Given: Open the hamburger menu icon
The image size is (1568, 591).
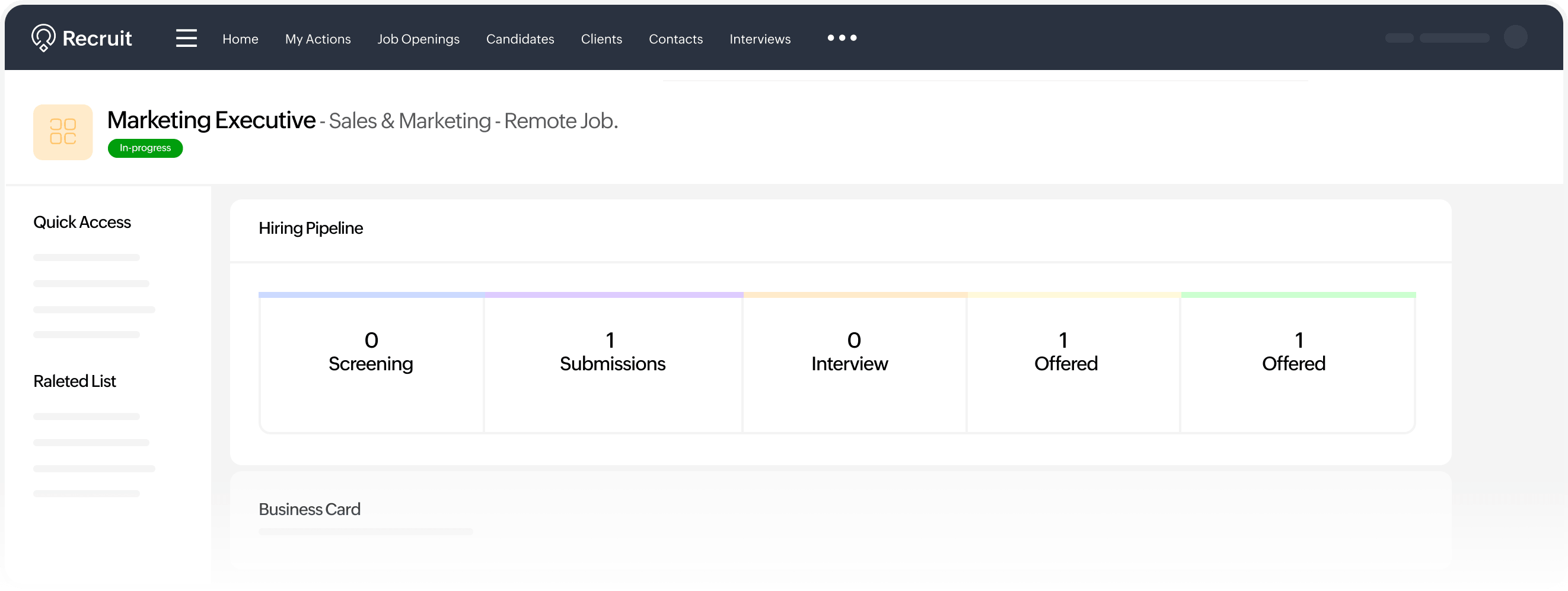Looking at the screenshot, I should (186, 38).
